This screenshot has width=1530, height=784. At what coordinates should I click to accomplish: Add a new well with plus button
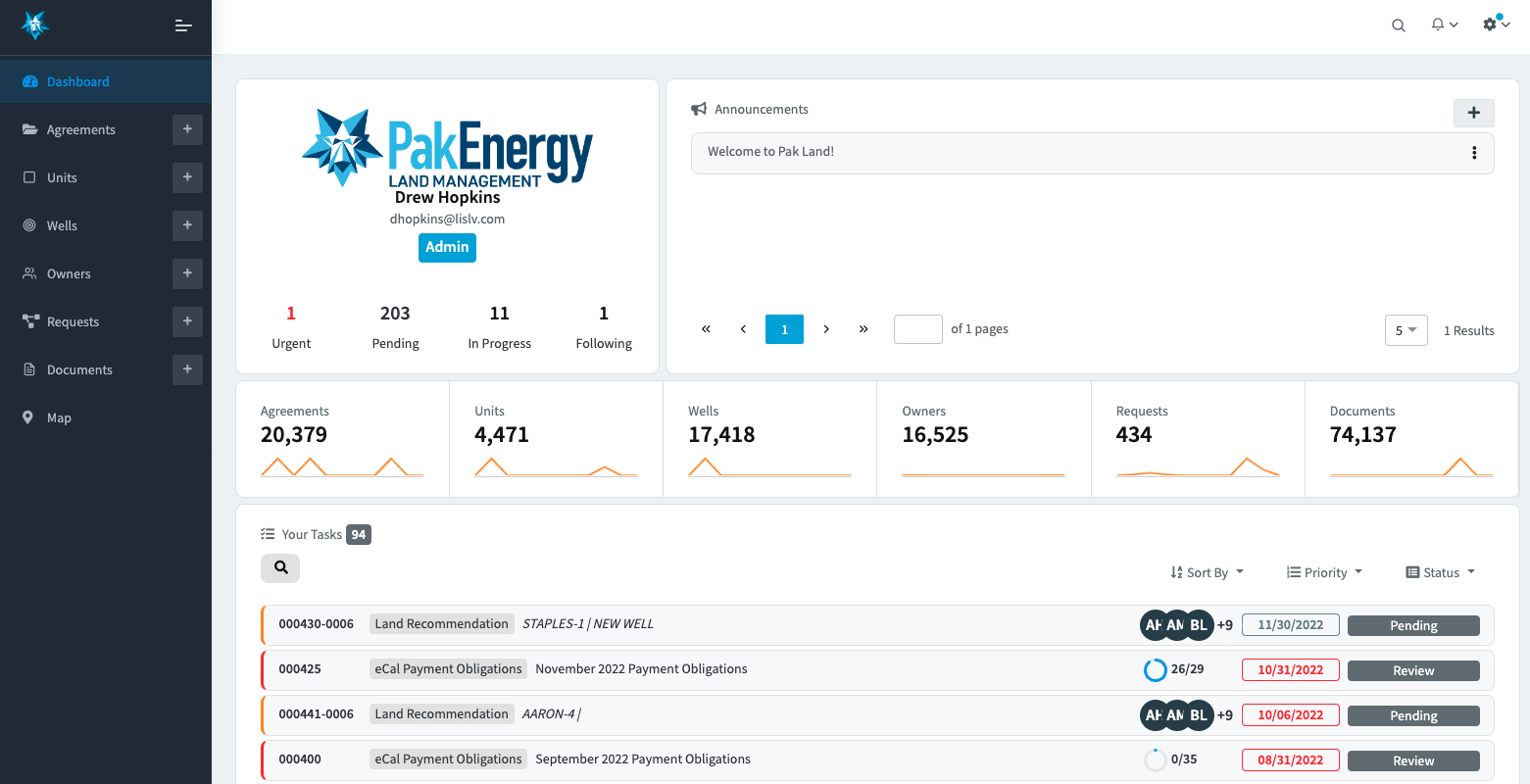click(x=187, y=225)
